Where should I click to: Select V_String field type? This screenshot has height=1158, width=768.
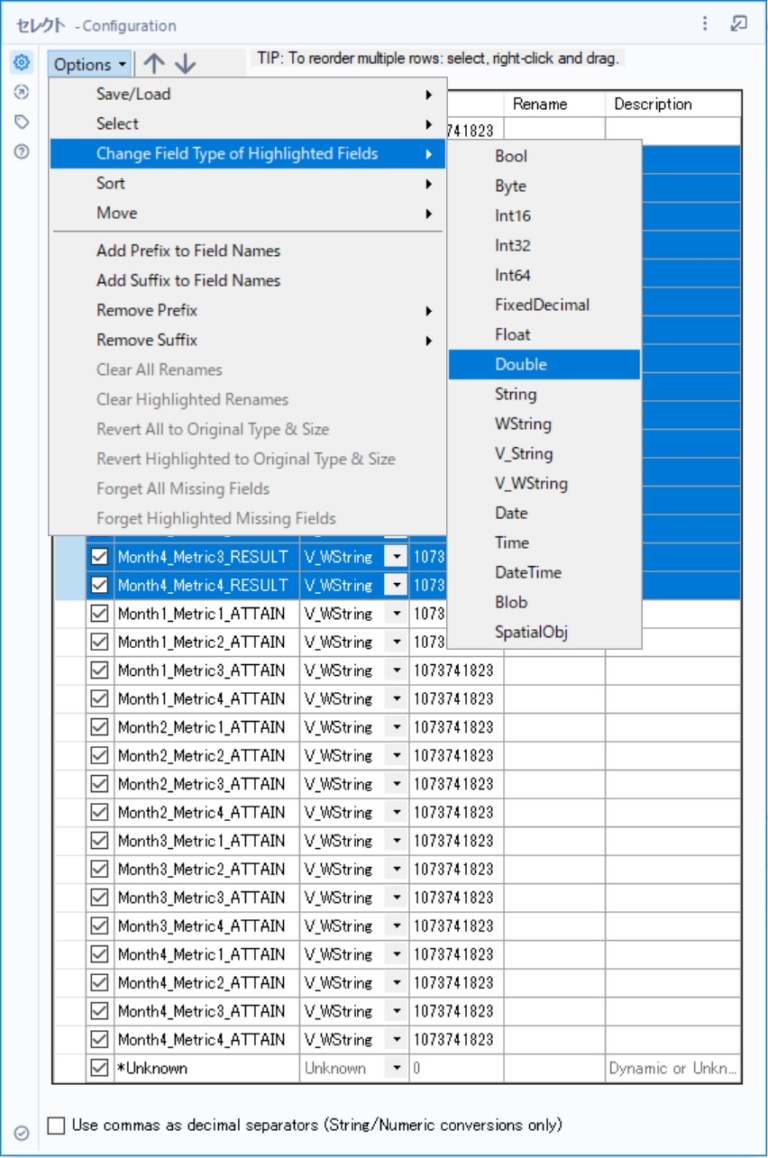point(544,453)
